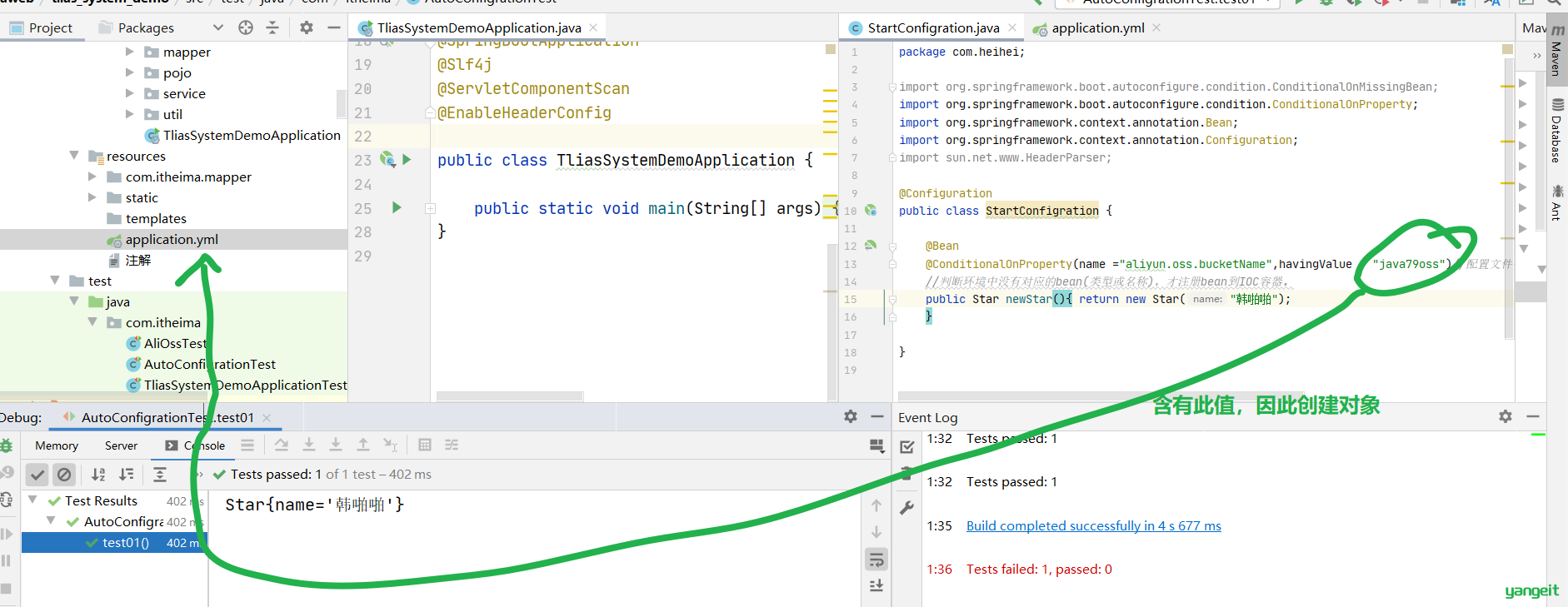Screen dimensions: 1568x607
Task: Expand the util folder
Action: [x=129, y=114]
